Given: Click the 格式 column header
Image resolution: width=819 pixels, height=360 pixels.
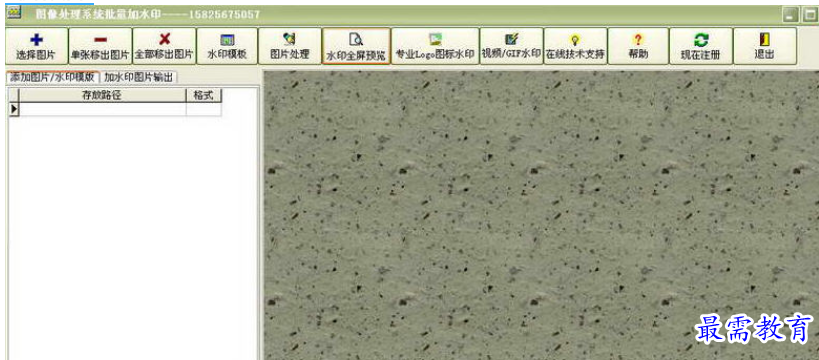Looking at the screenshot, I should pyautogui.click(x=204, y=95).
